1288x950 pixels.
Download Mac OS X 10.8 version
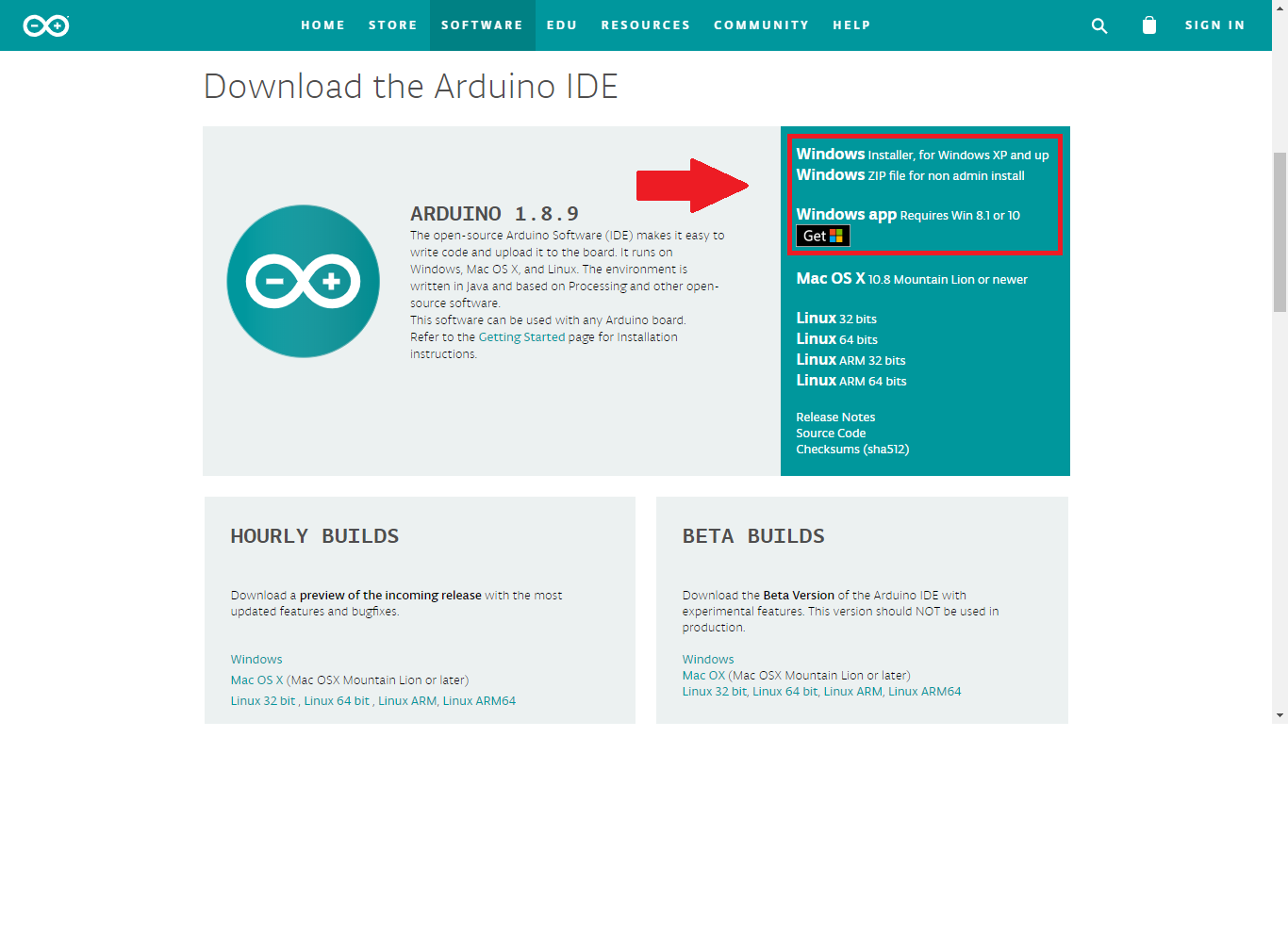pos(912,279)
